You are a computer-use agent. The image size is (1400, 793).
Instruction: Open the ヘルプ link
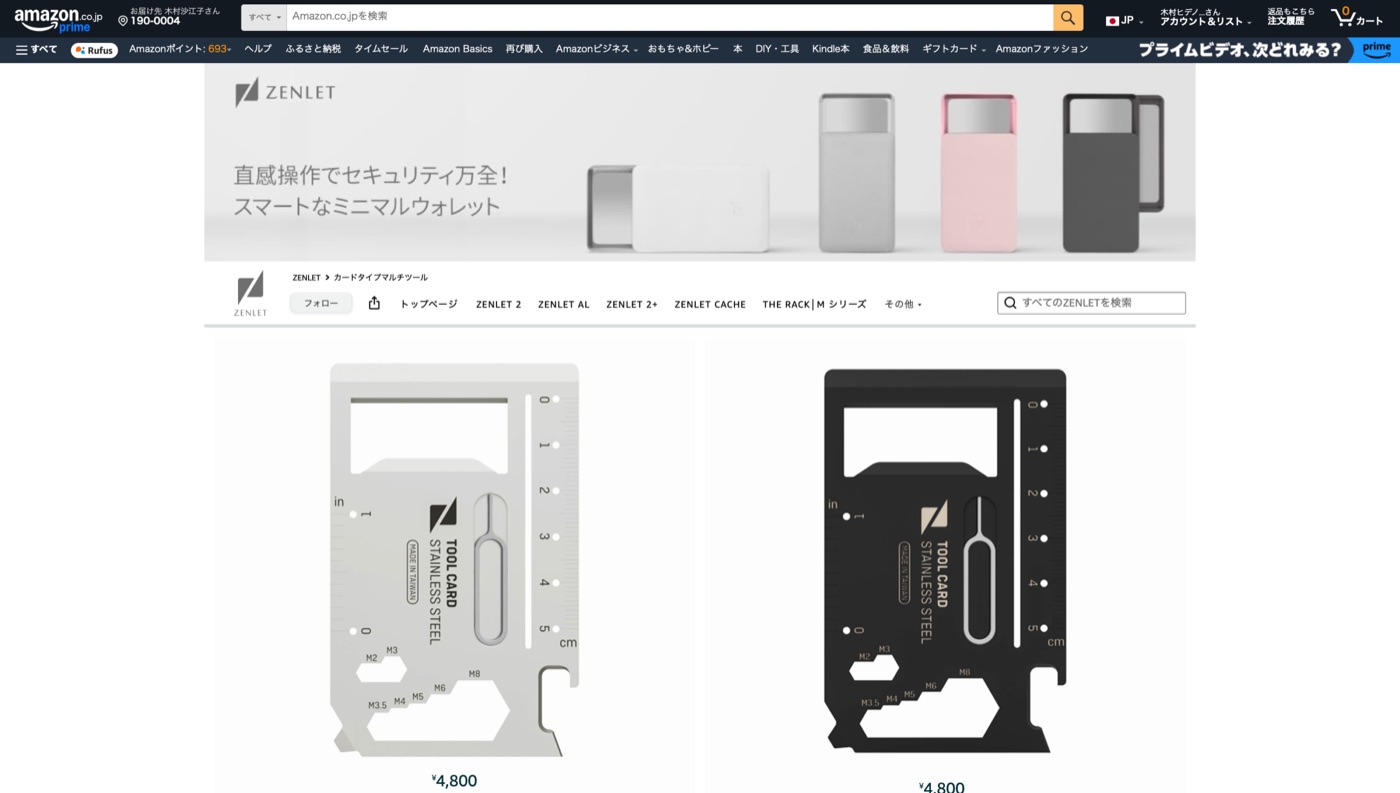[x=258, y=49]
